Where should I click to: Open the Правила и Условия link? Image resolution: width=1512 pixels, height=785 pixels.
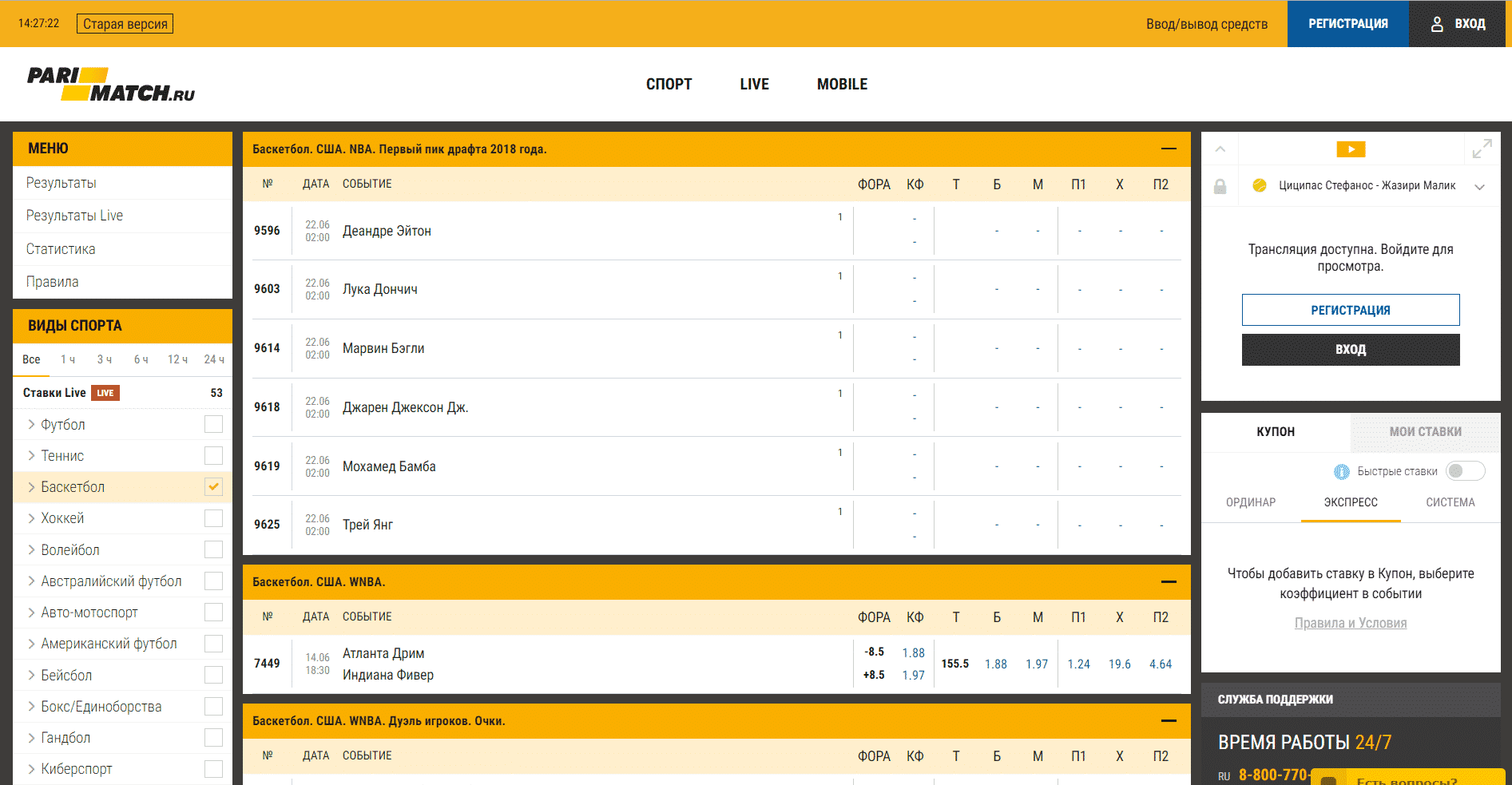click(1351, 623)
